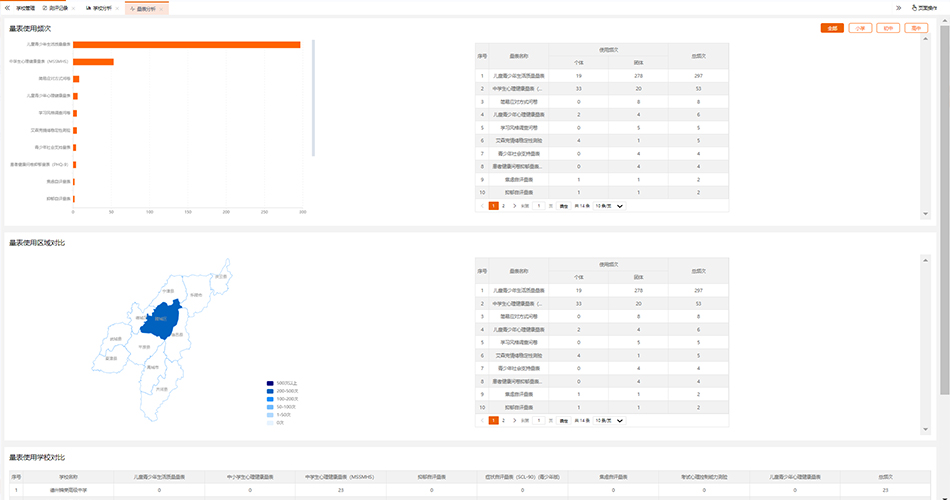950x500 pixels.
Task: Go to page 2 in region table
Action: [503, 421]
